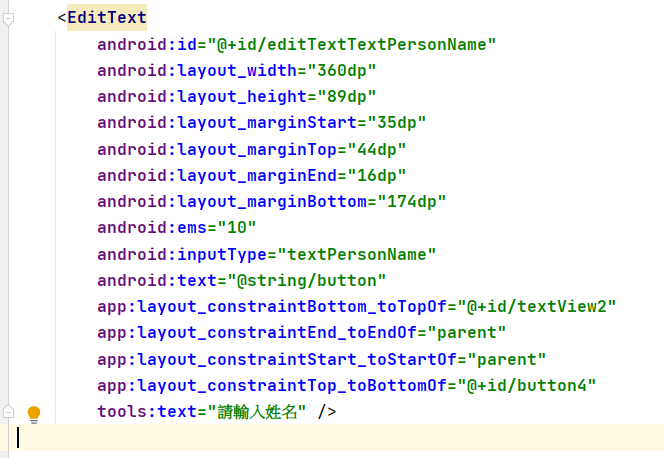
Task: Click the layout_width value "360dp"
Action: coord(342,70)
